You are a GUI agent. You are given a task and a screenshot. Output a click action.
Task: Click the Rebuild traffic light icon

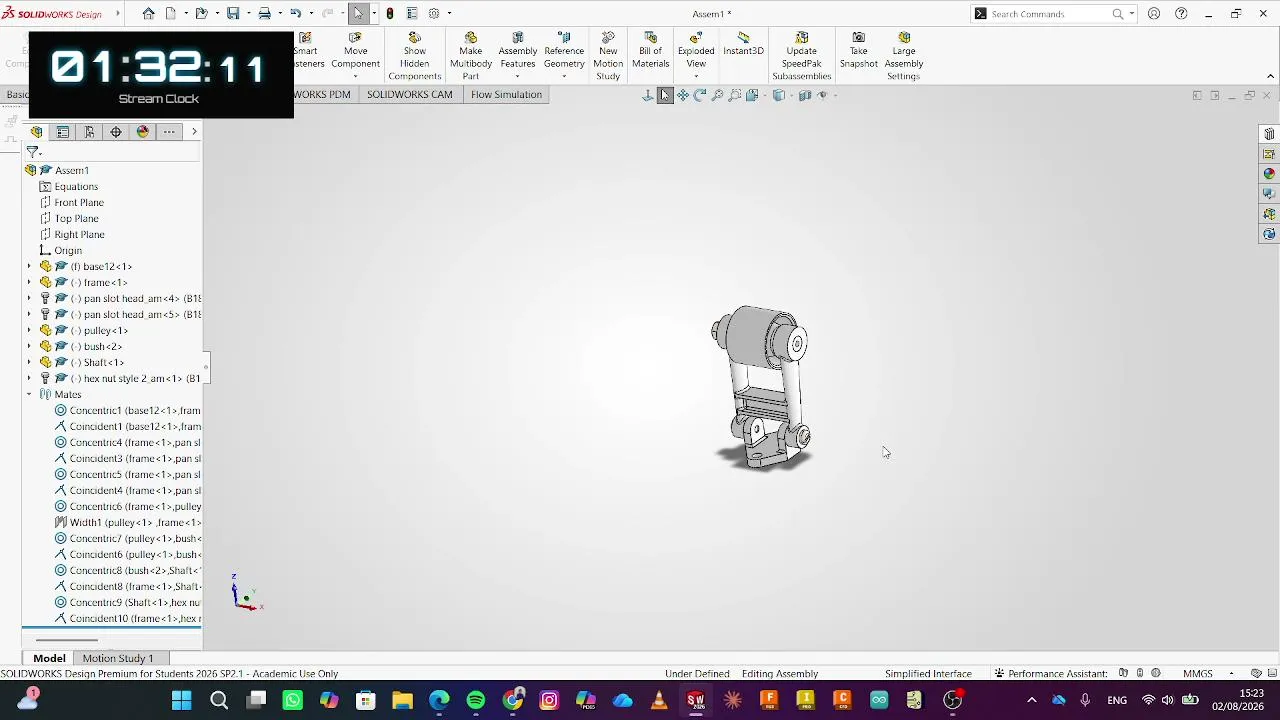390,13
